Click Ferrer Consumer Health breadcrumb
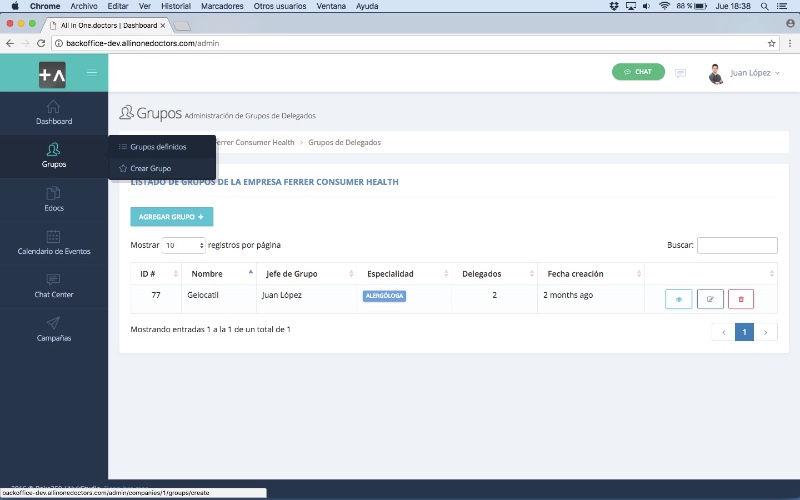This screenshot has width=800, height=500. tap(255, 142)
